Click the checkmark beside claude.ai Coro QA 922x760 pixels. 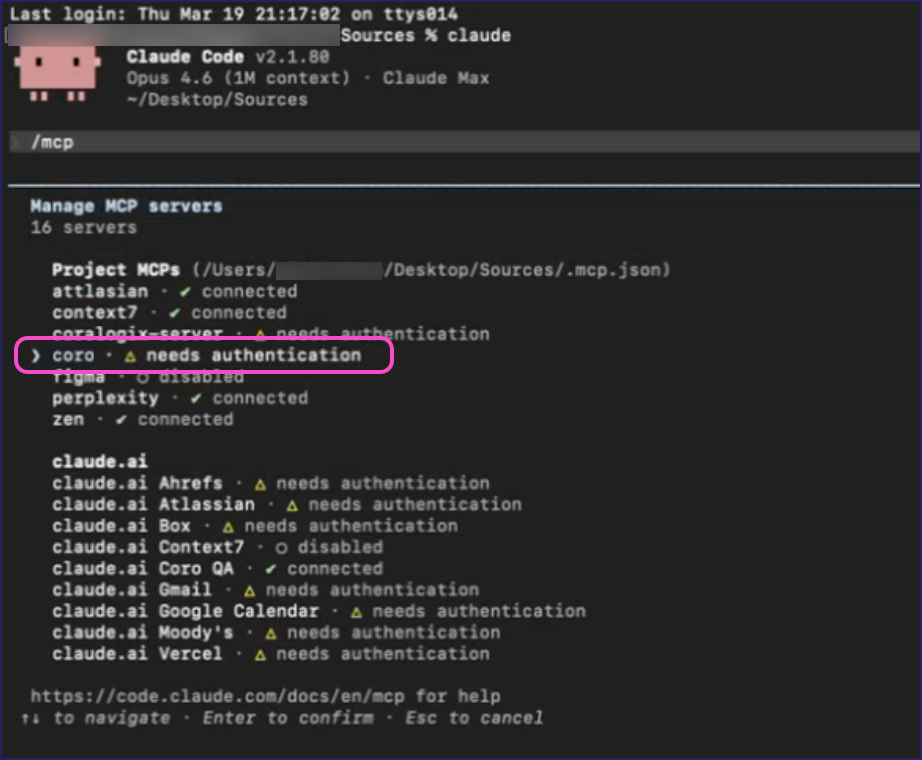(273, 568)
